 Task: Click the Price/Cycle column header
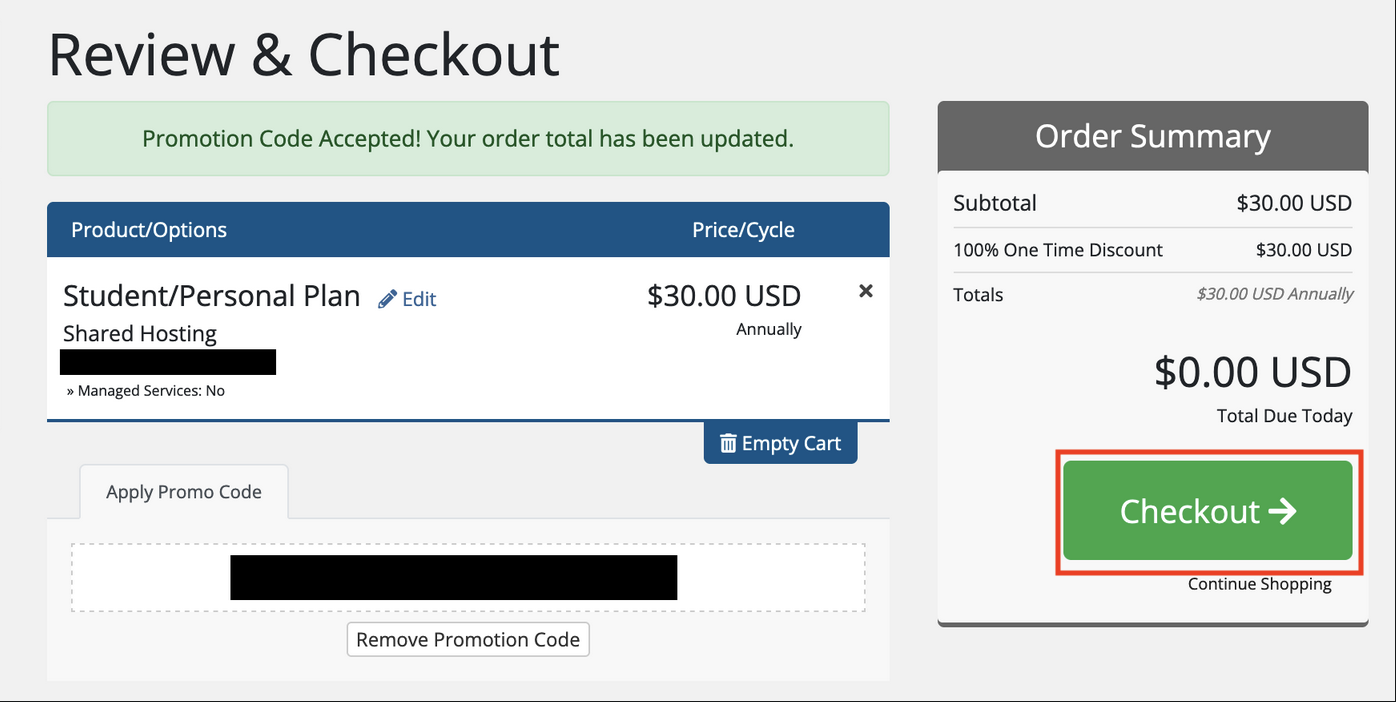point(744,230)
